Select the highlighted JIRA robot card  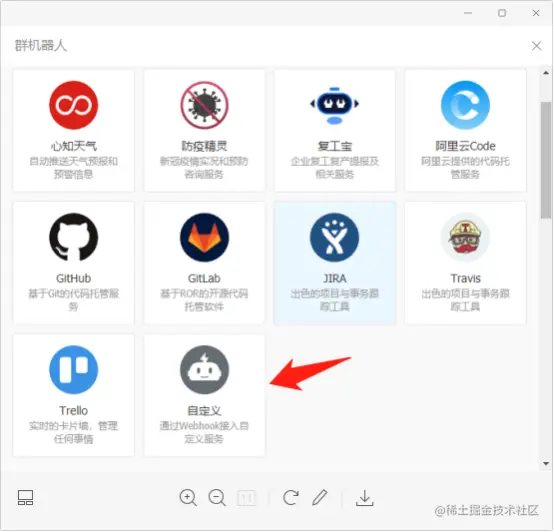(x=335, y=263)
